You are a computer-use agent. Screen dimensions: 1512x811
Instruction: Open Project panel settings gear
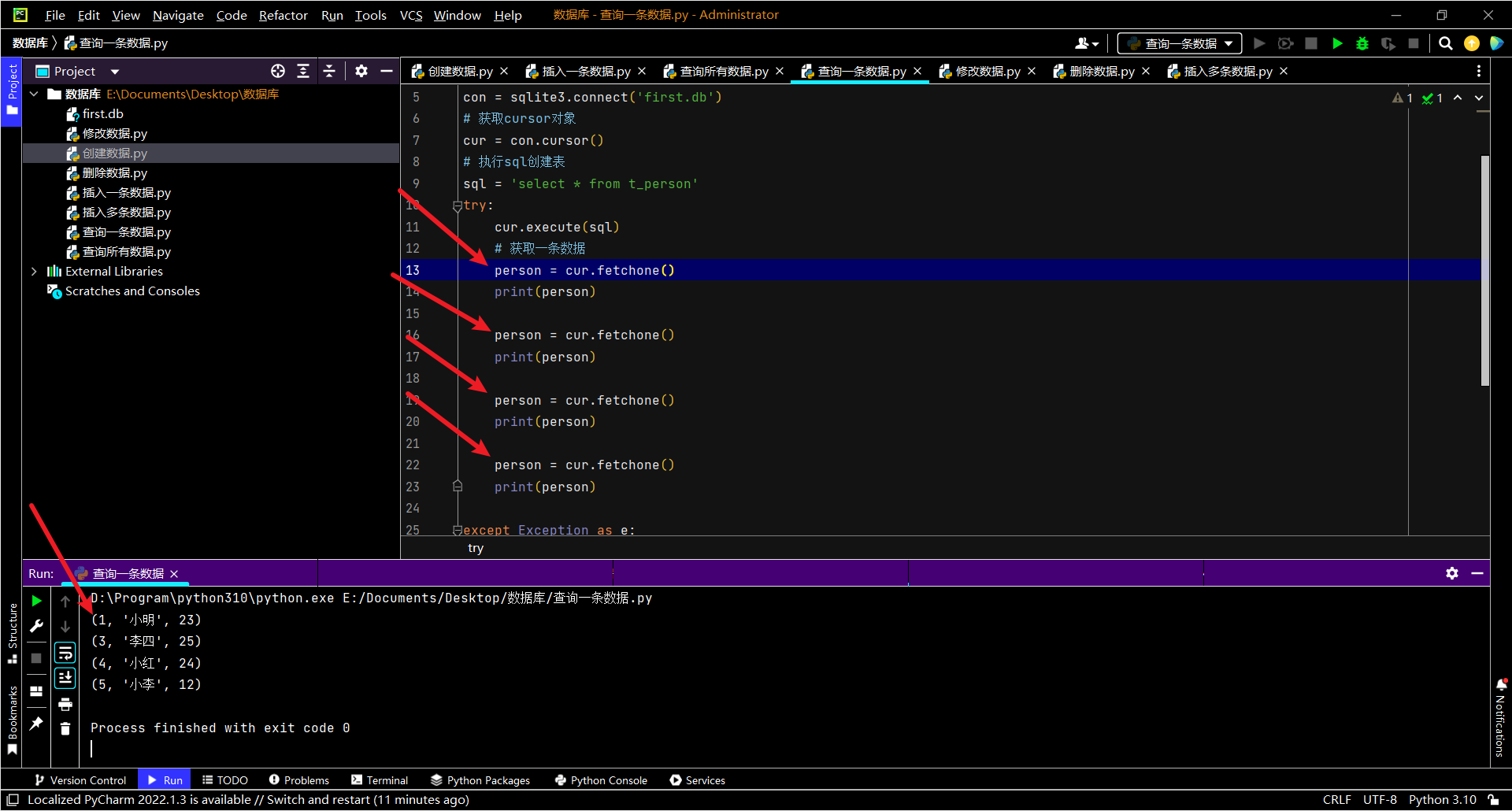click(x=361, y=71)
